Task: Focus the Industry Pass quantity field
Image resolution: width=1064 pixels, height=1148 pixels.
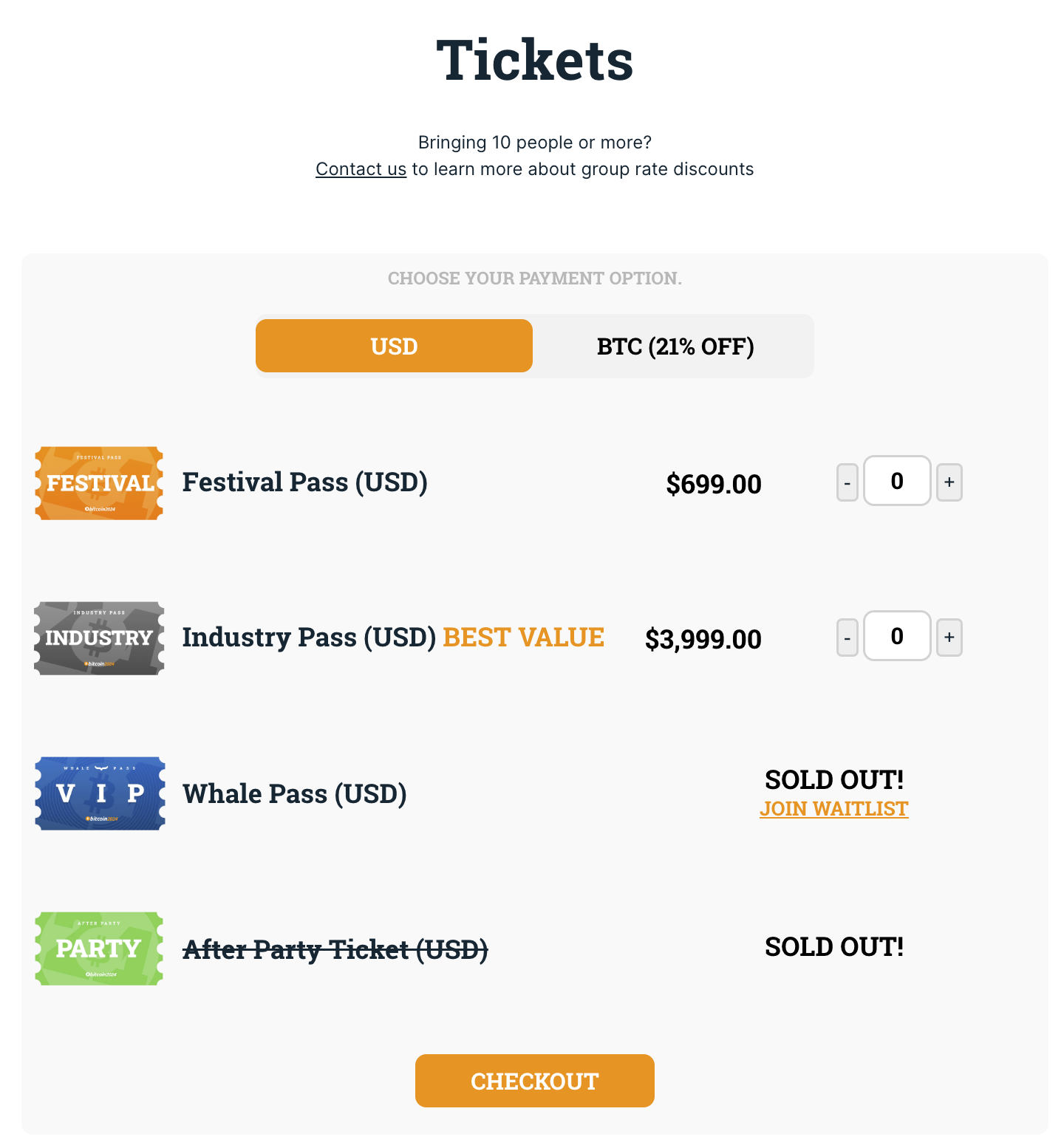Action: click(897, 636)
